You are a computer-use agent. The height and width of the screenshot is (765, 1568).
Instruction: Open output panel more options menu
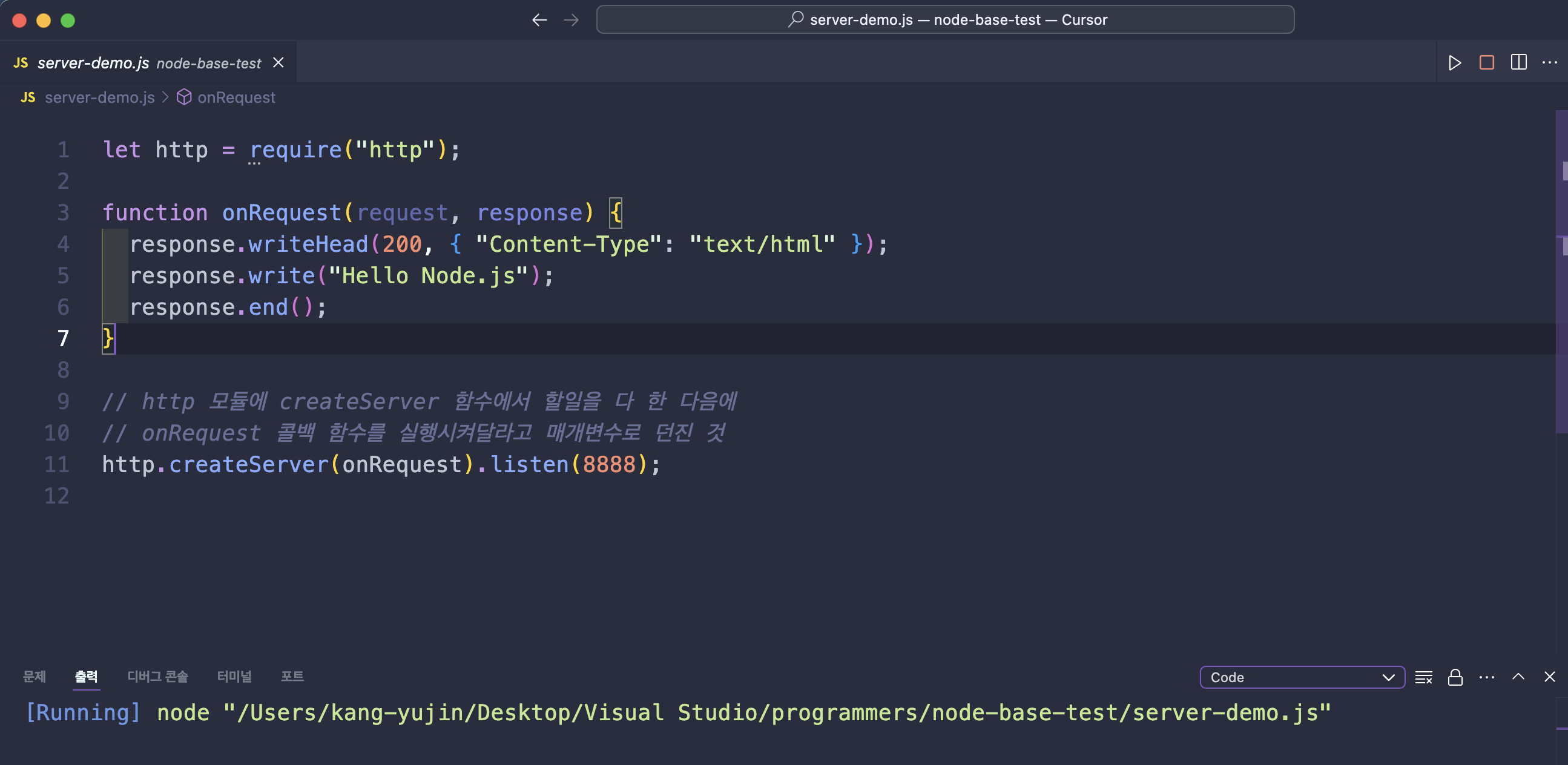click(x=1486, y=677)
